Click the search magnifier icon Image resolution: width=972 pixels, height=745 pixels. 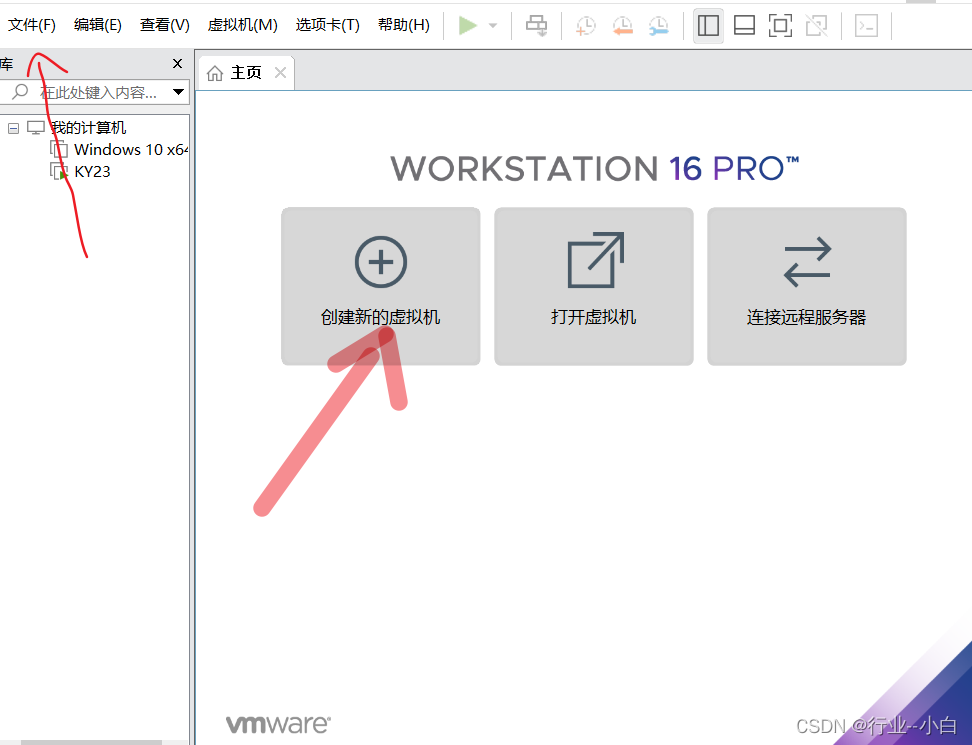20,92
